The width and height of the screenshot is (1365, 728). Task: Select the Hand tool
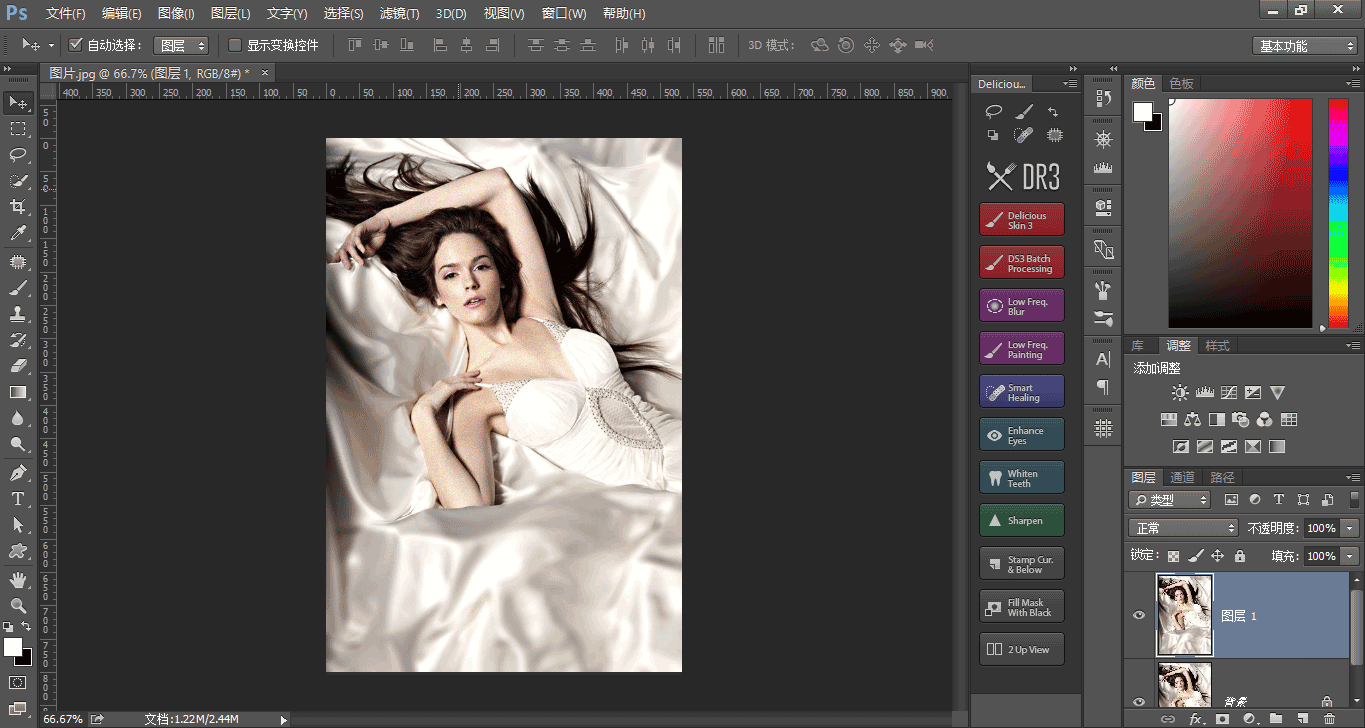click(18, 579)
